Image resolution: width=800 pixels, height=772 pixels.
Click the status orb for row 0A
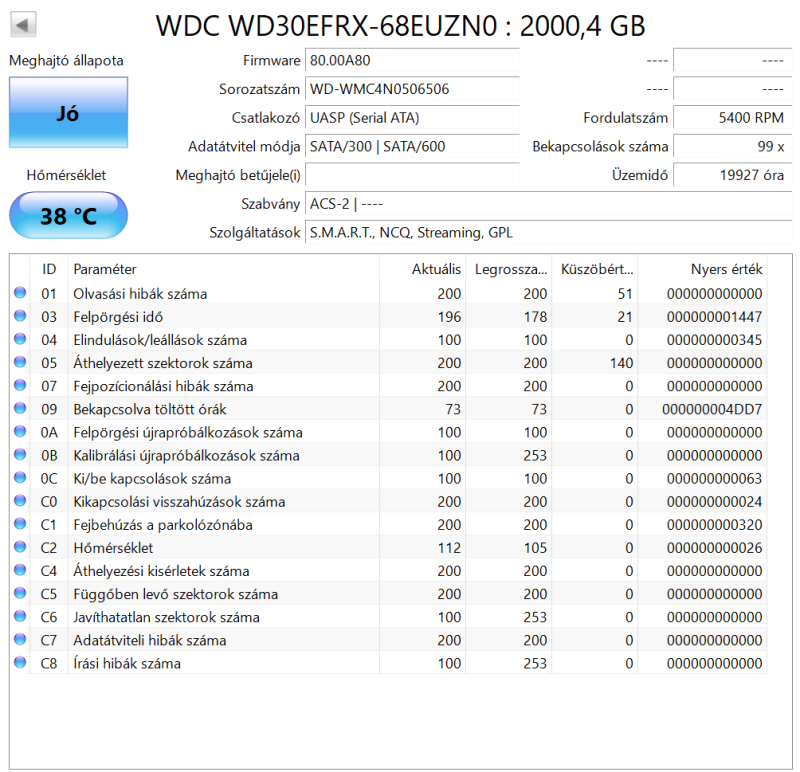pyautogui.click(x=20, y=432)
